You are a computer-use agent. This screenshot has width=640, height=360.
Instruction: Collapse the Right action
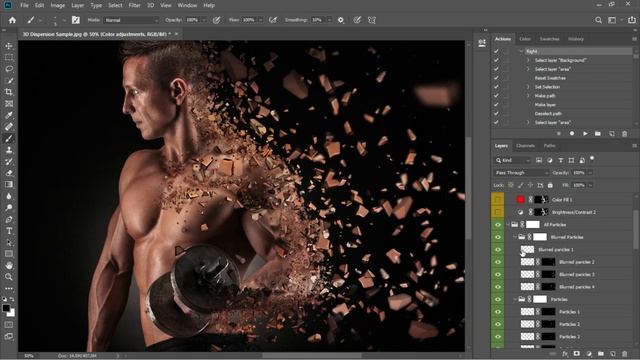tap(521, 51)
